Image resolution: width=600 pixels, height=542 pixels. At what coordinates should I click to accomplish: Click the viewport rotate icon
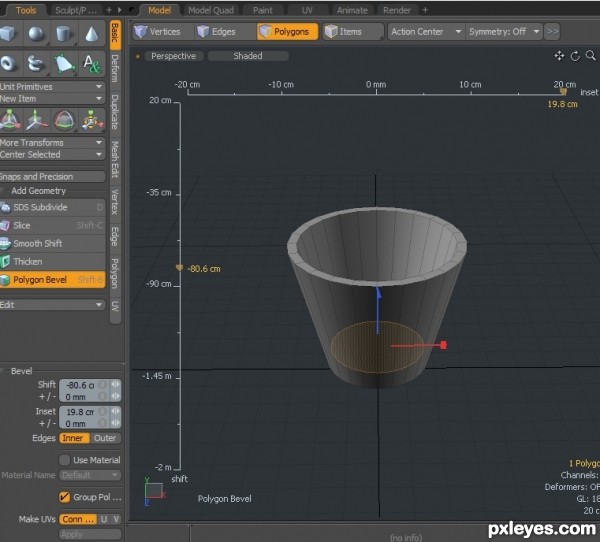575,56
